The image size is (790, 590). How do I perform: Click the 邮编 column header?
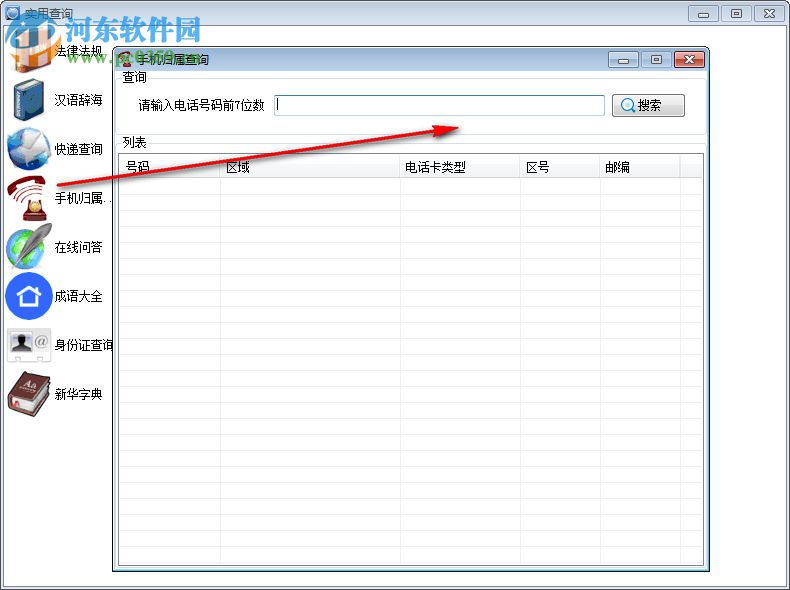(640, 167)
